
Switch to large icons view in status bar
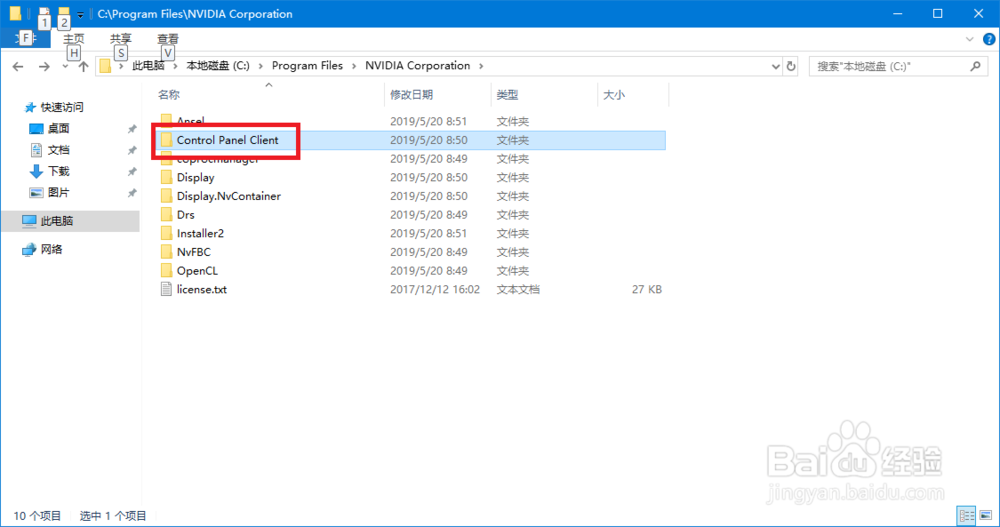tap(986, 516)
